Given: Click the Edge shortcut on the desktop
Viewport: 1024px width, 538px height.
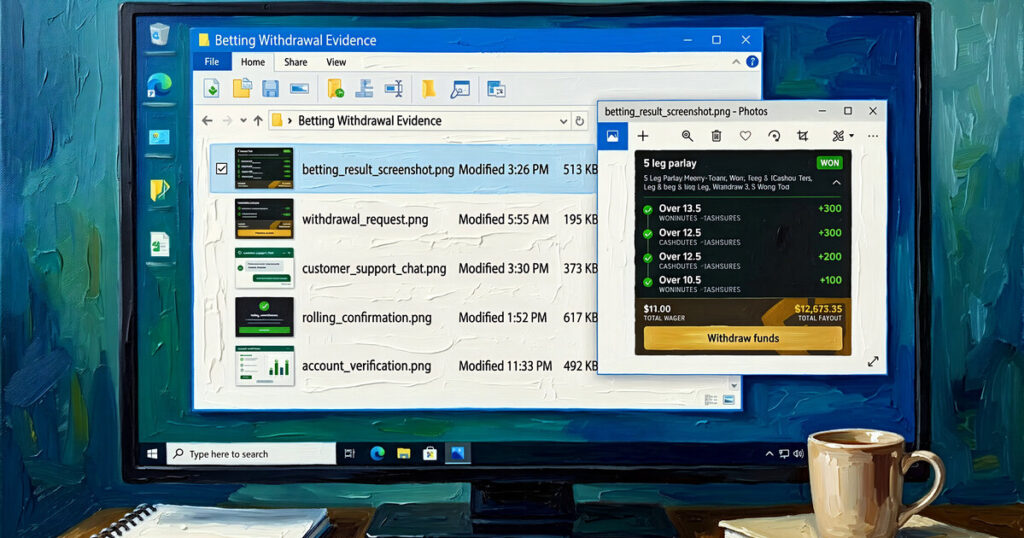Looking at the screenshot, I should point(159,85).
